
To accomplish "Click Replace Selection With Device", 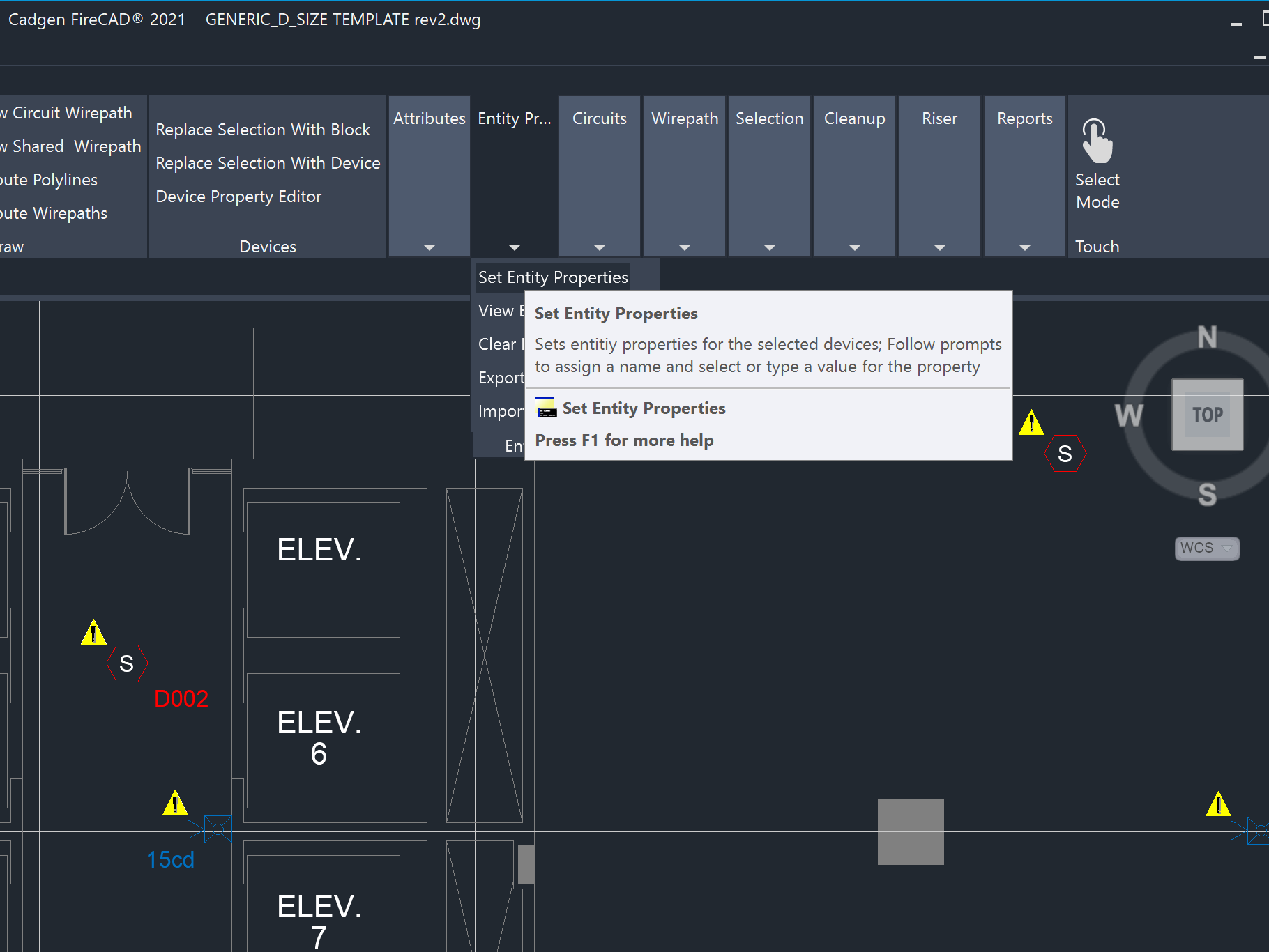I will pyautogui.click(x=268, y=163).
